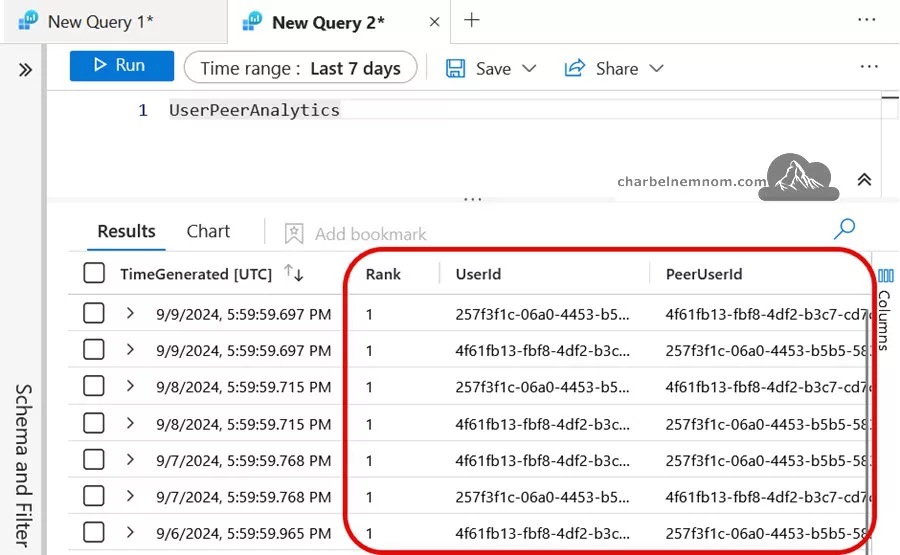Screen dimensions: 900x555
Task: Click the UserId column header
Action: click(x=478, y=274)
